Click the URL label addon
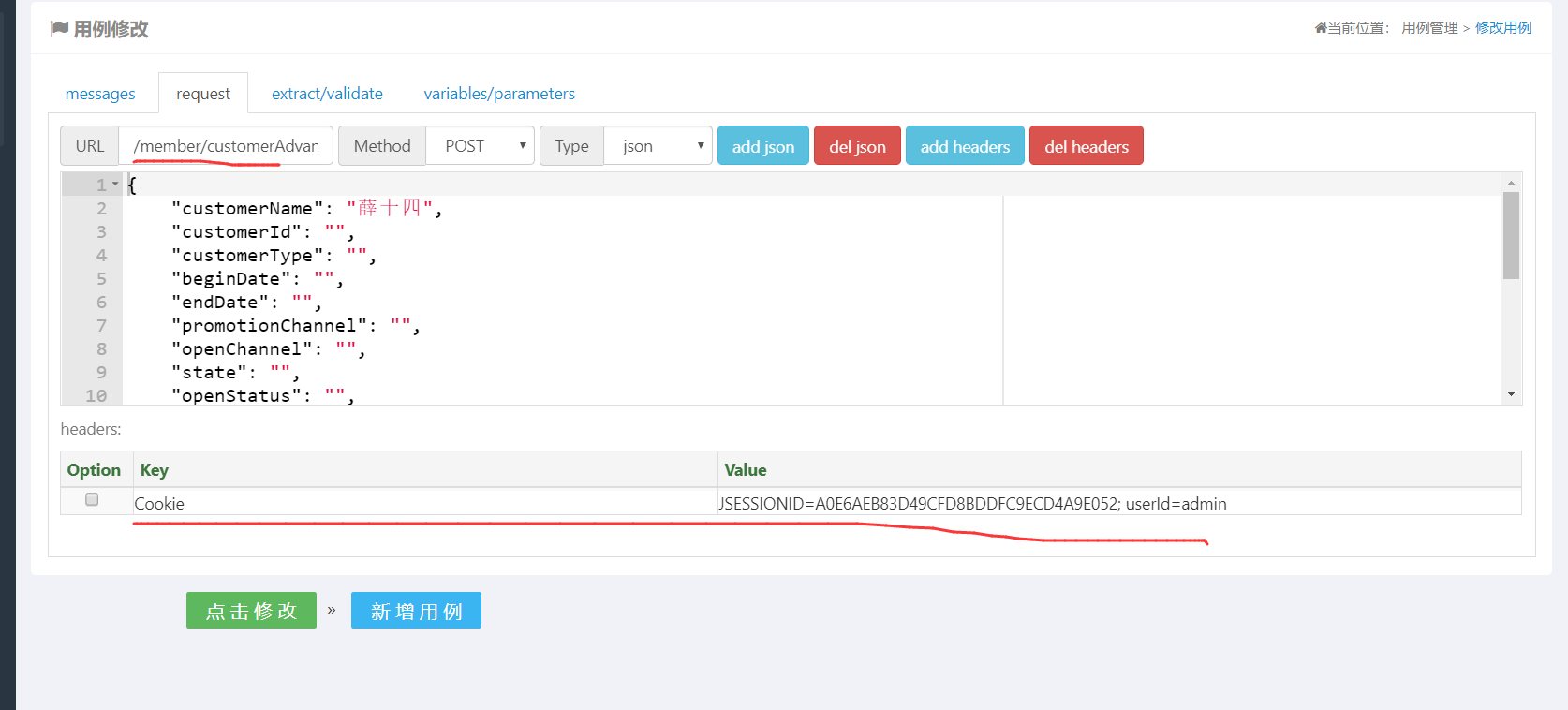This screenshot has width=1568, height=710. coord(90,145)
